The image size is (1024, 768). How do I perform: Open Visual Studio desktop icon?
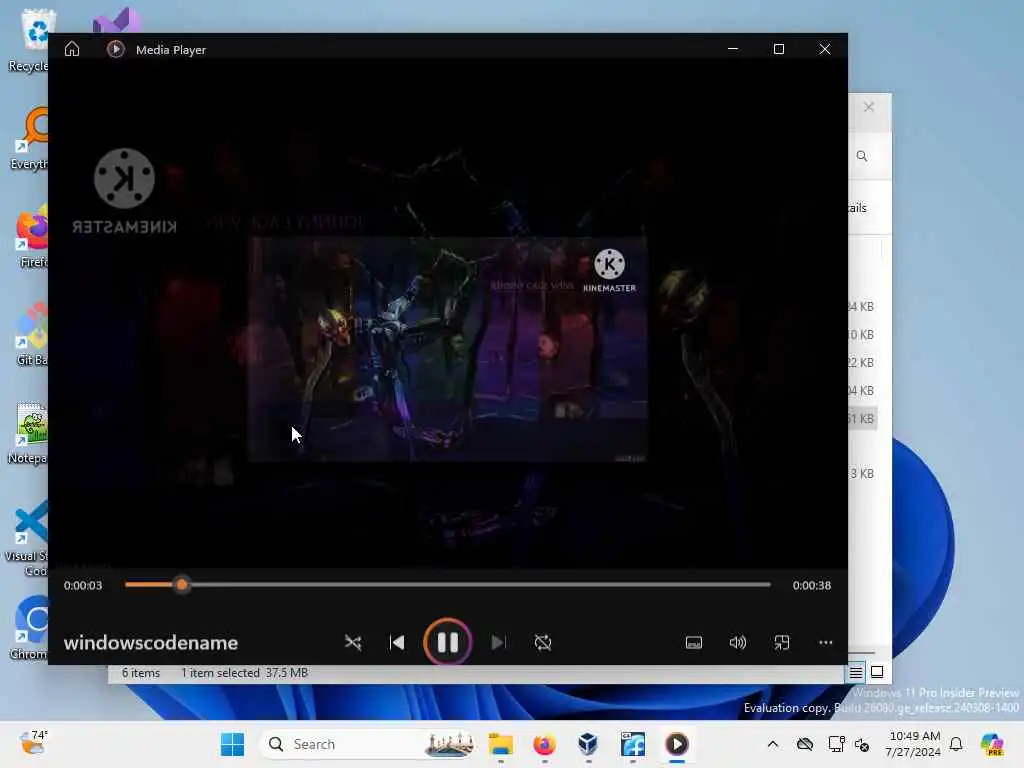pyautogui.click(x=116, y=20)
